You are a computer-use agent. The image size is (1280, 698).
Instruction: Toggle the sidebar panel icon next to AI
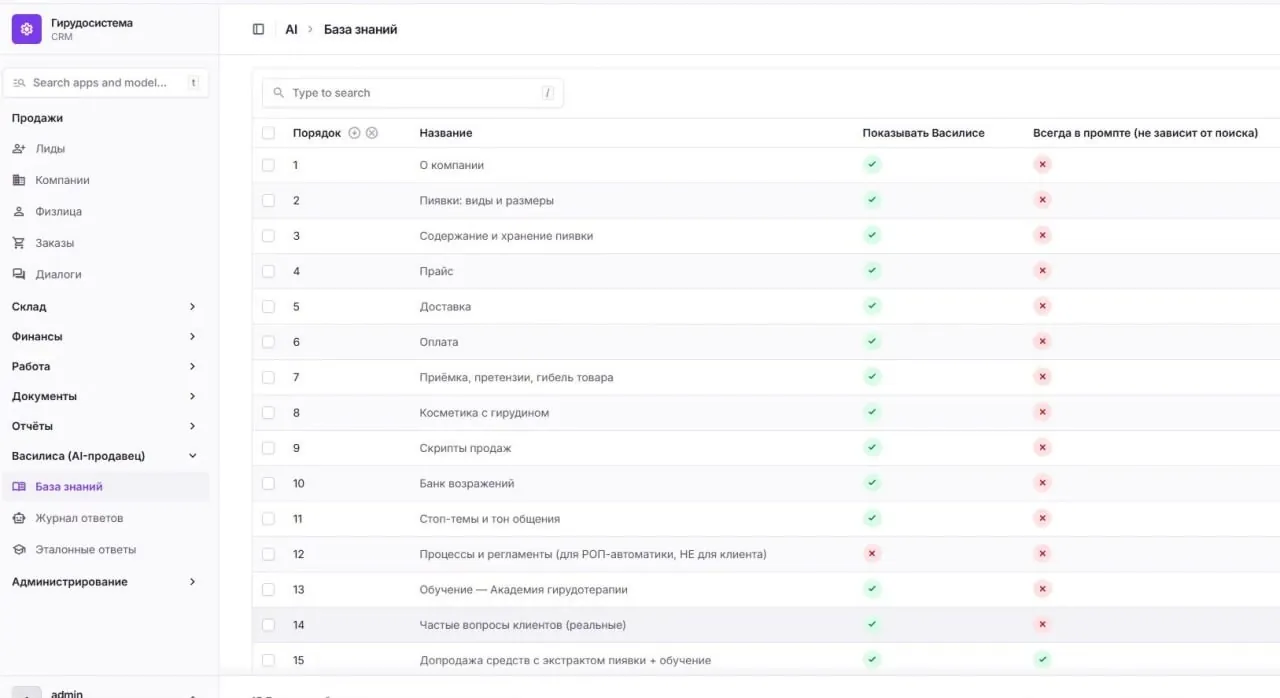tap(258, 30)
